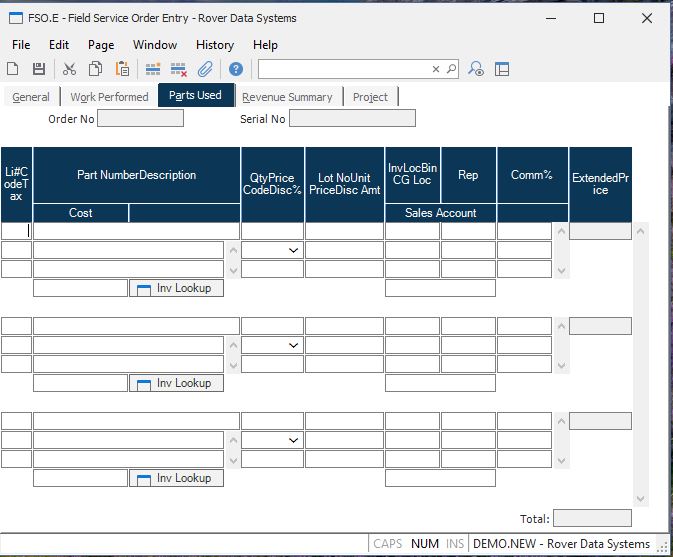Click the Save disk icon
This screenshot has width=673, height=557.
point(39,69)
